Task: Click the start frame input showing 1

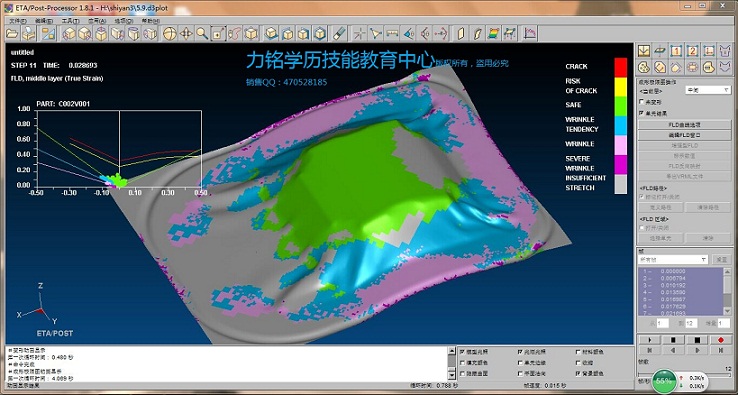Action: pos(663,323)
